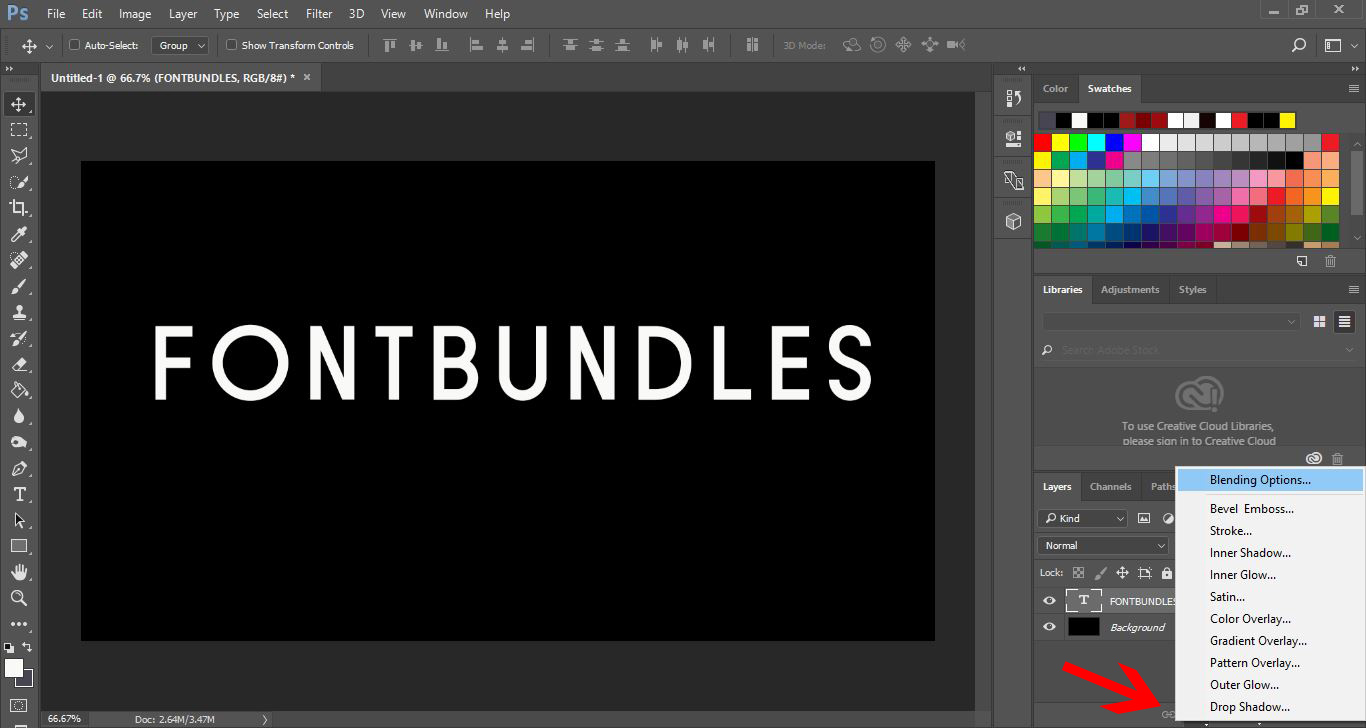Click Delete swatch trash icon
Image resolution: width=1366 pixels, height=728 pixels.
point(1330,261)
